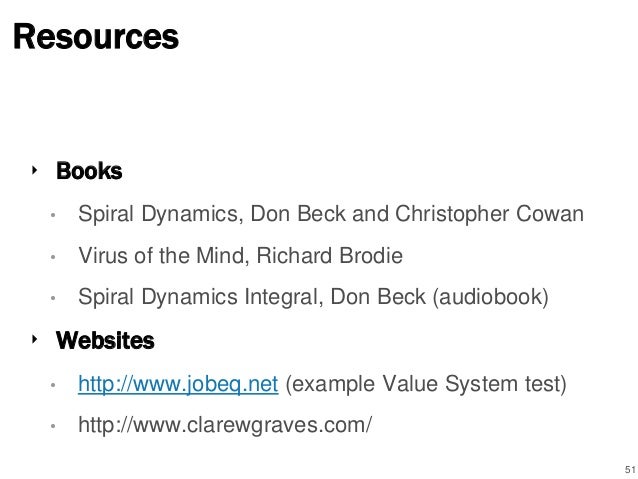Collapse the arrow bullet beside Websites
The height and width of the screenshot is (479, 638).
click(34, 339)
